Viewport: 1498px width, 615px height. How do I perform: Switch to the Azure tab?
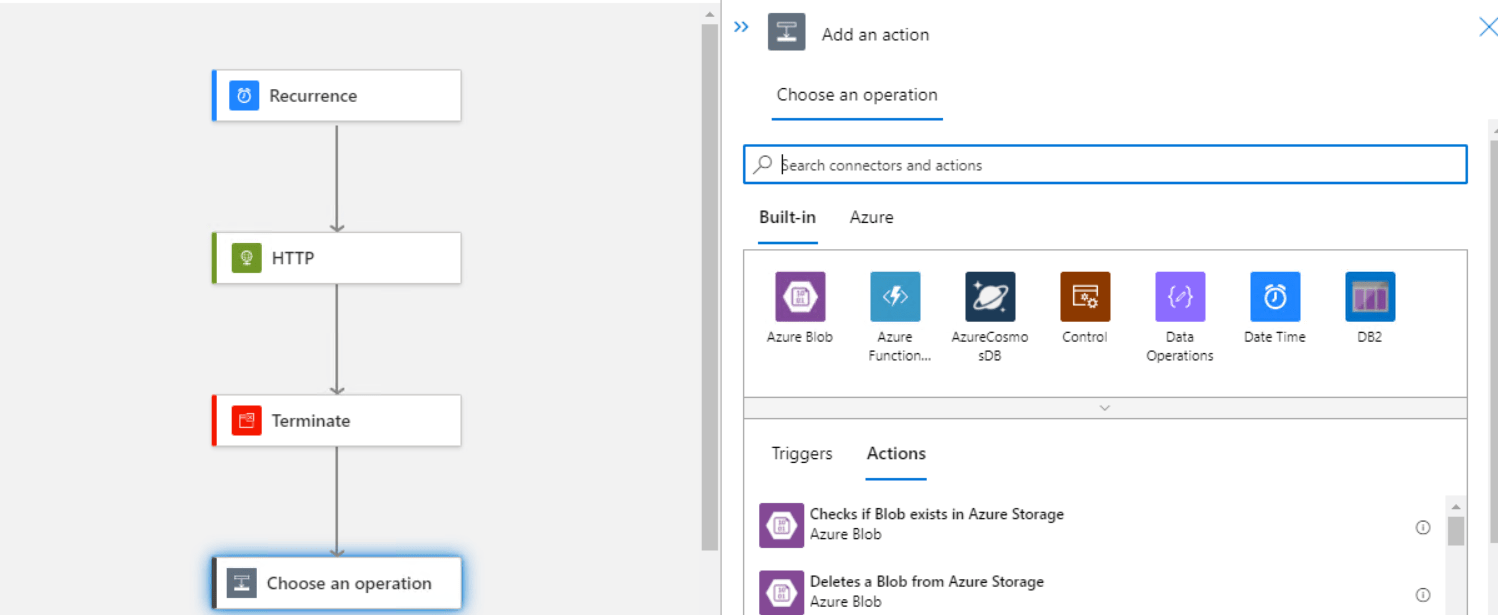click(871, 217)
